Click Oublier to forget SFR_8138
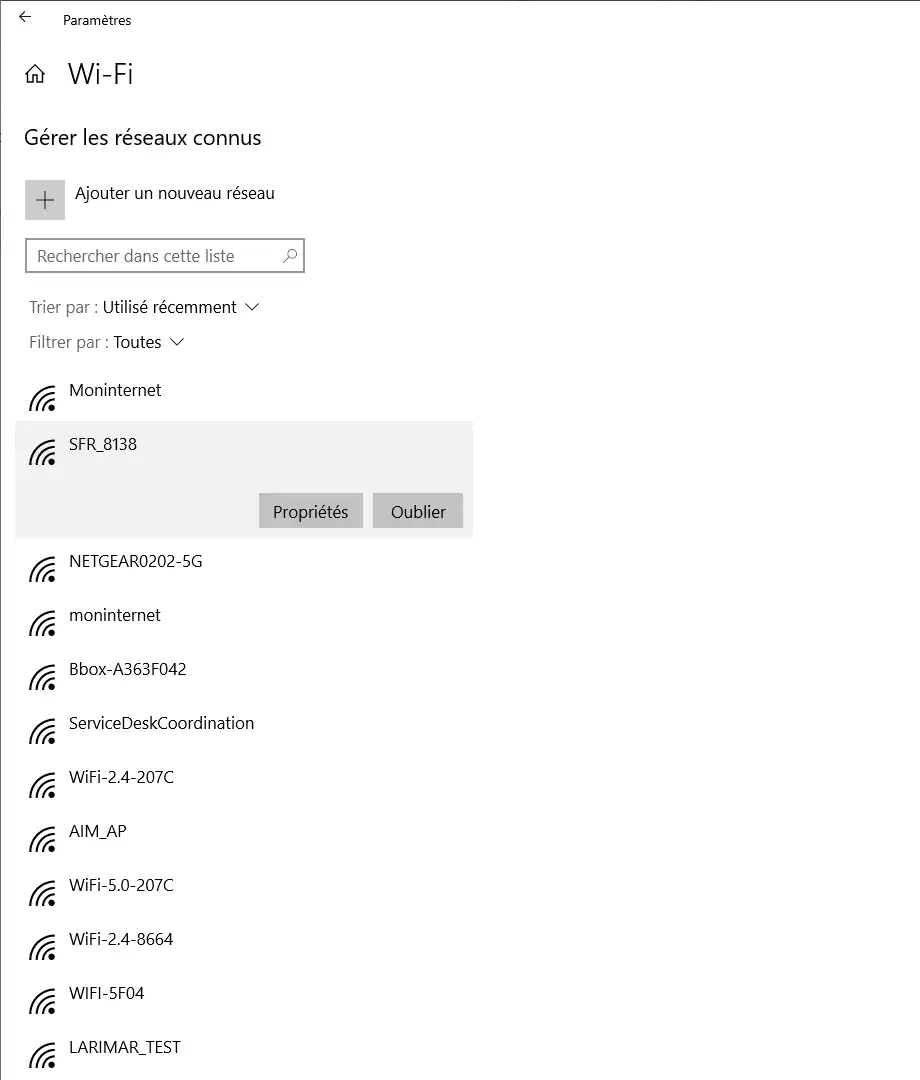This screenshot has height=1080, width=920. coord(418,511)
